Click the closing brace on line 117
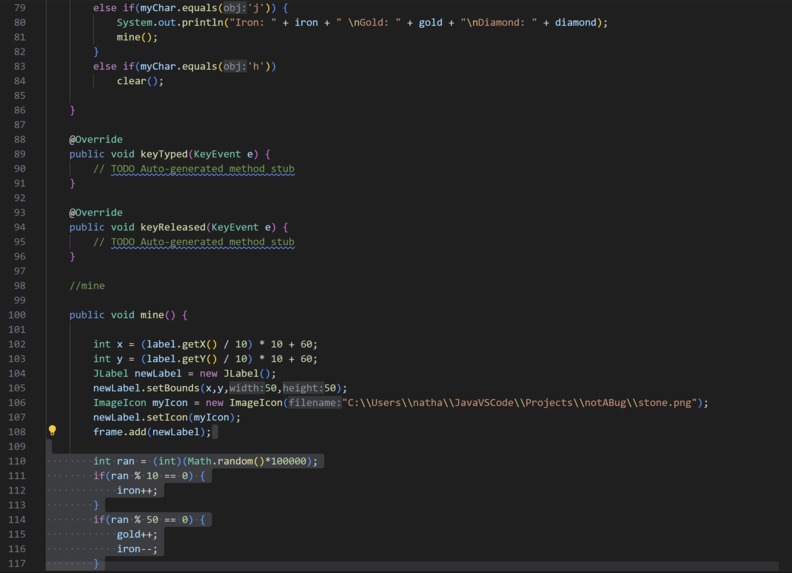 click(96, 564)
